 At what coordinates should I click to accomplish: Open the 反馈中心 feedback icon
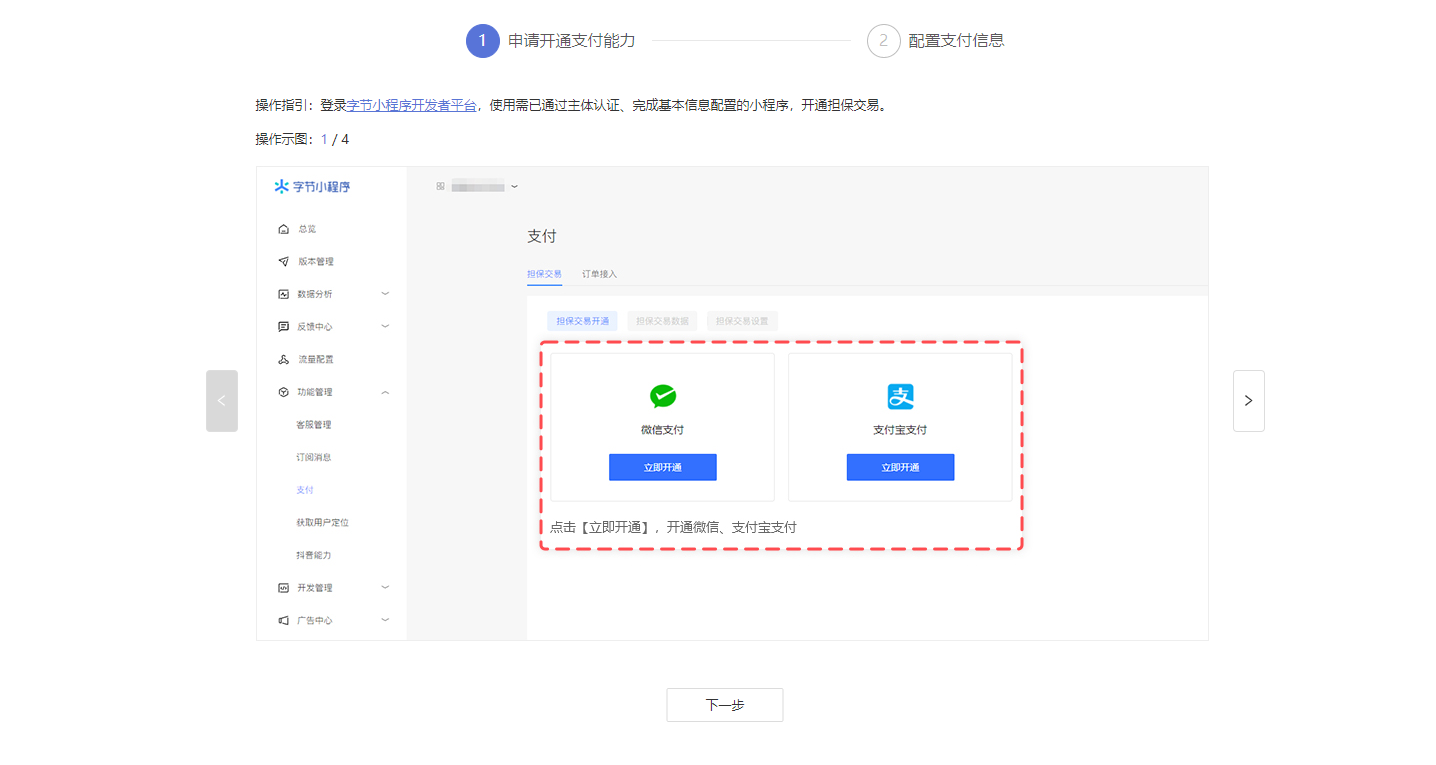pos(284,326)
